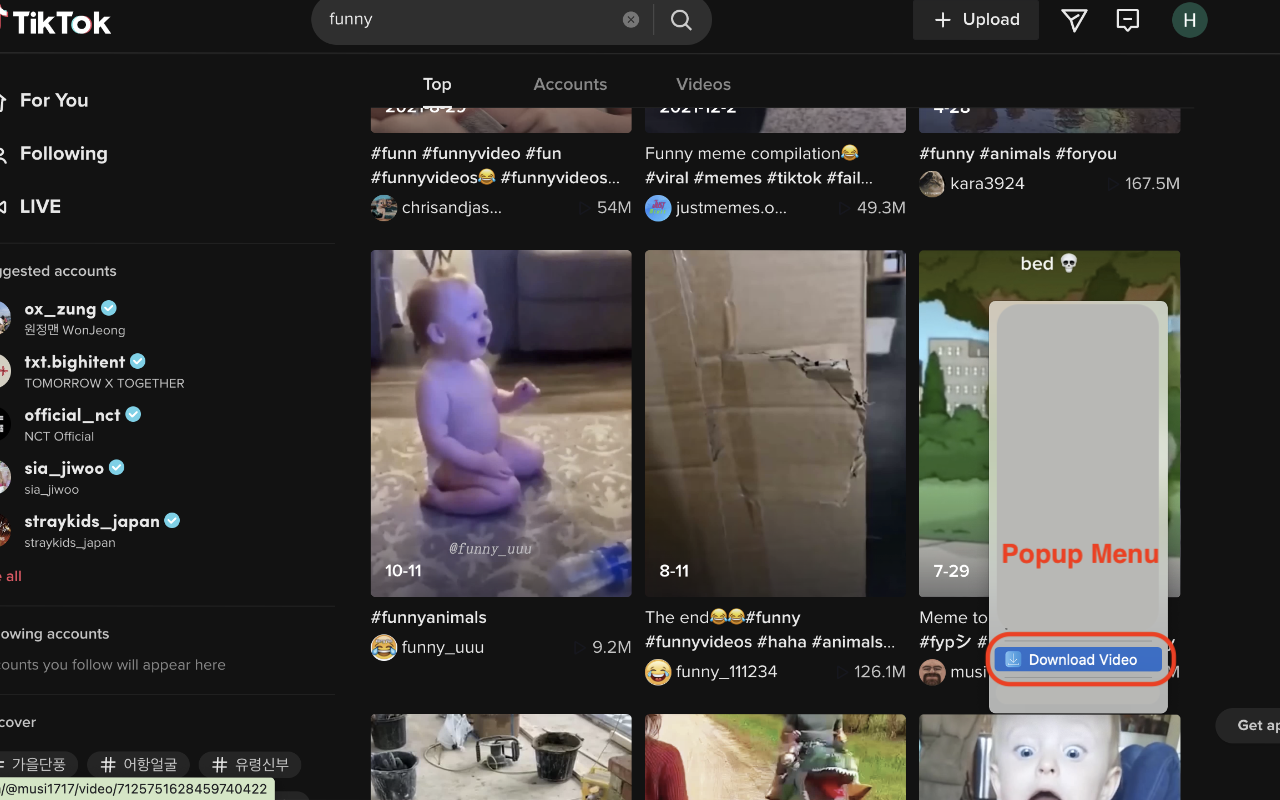The height and width of the screenshot is (800, 1280).
Task: Open your profile avatar in the header
Action: point(1189,19)
